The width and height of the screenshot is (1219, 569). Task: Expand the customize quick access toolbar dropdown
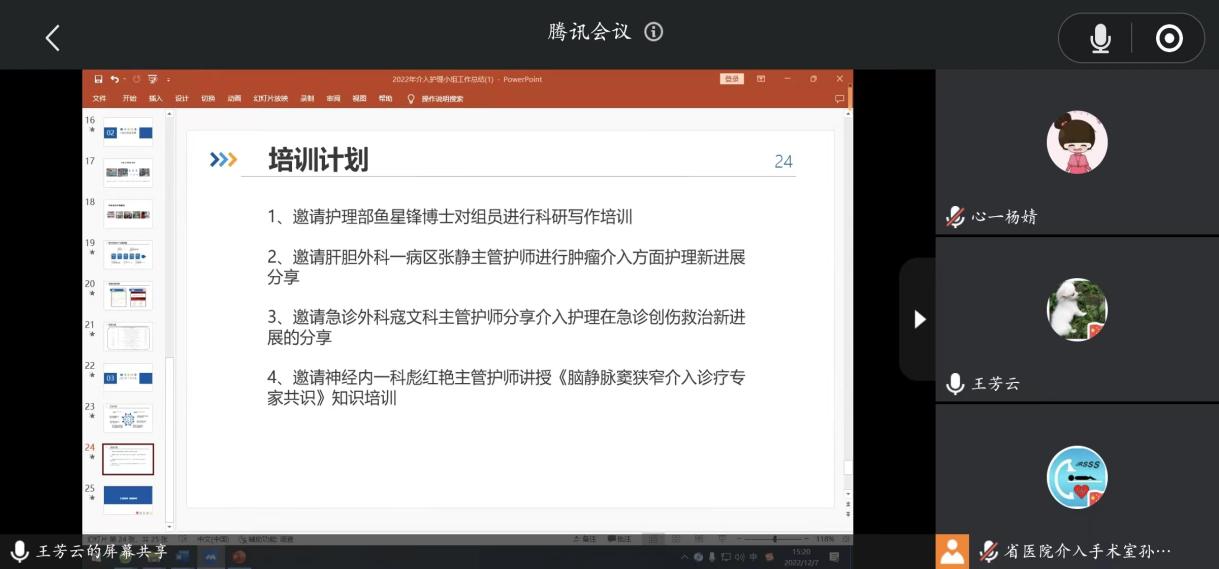pos(168,79)
